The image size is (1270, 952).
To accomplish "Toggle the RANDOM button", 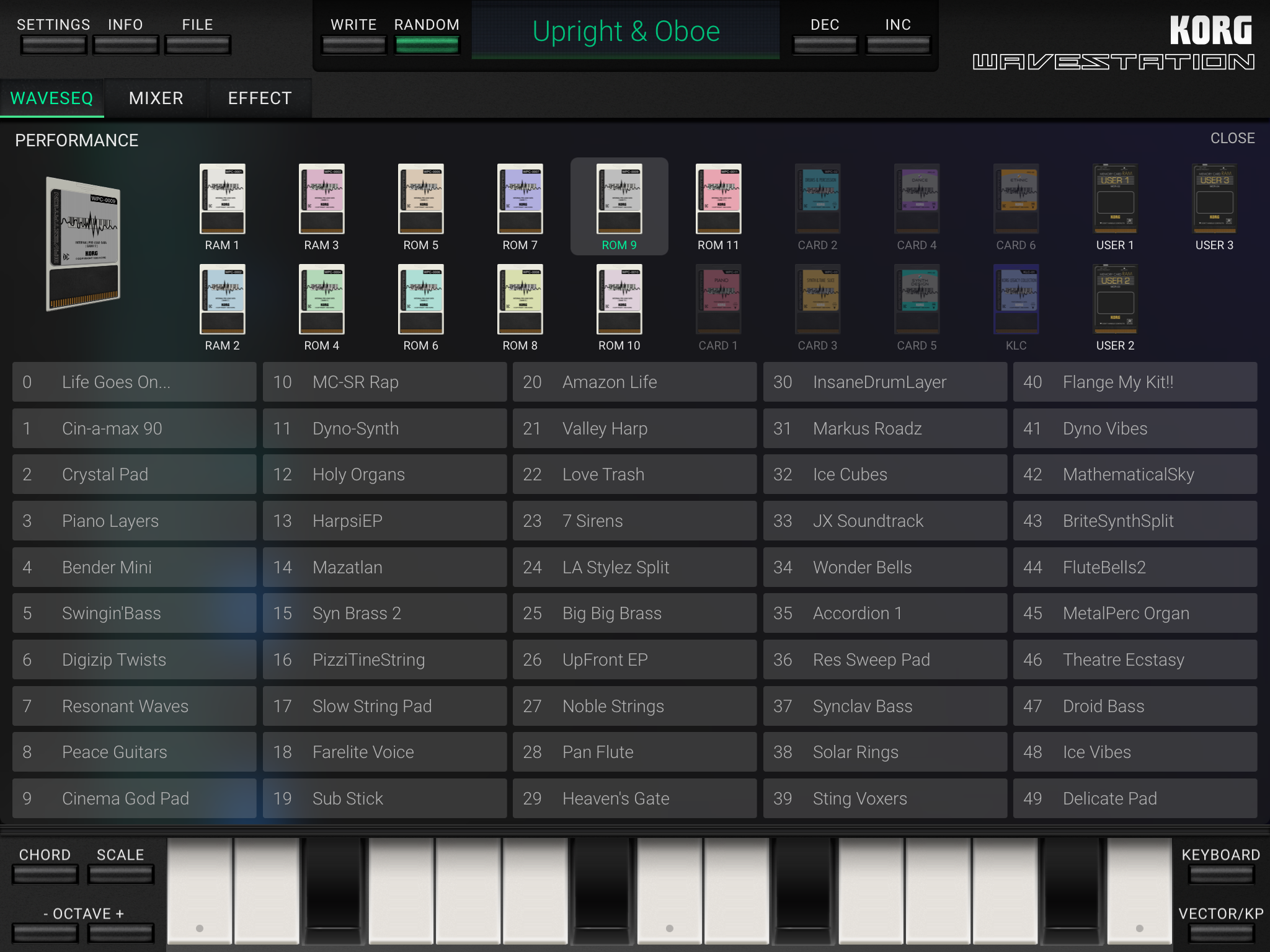I will click(x=427, y=45).
